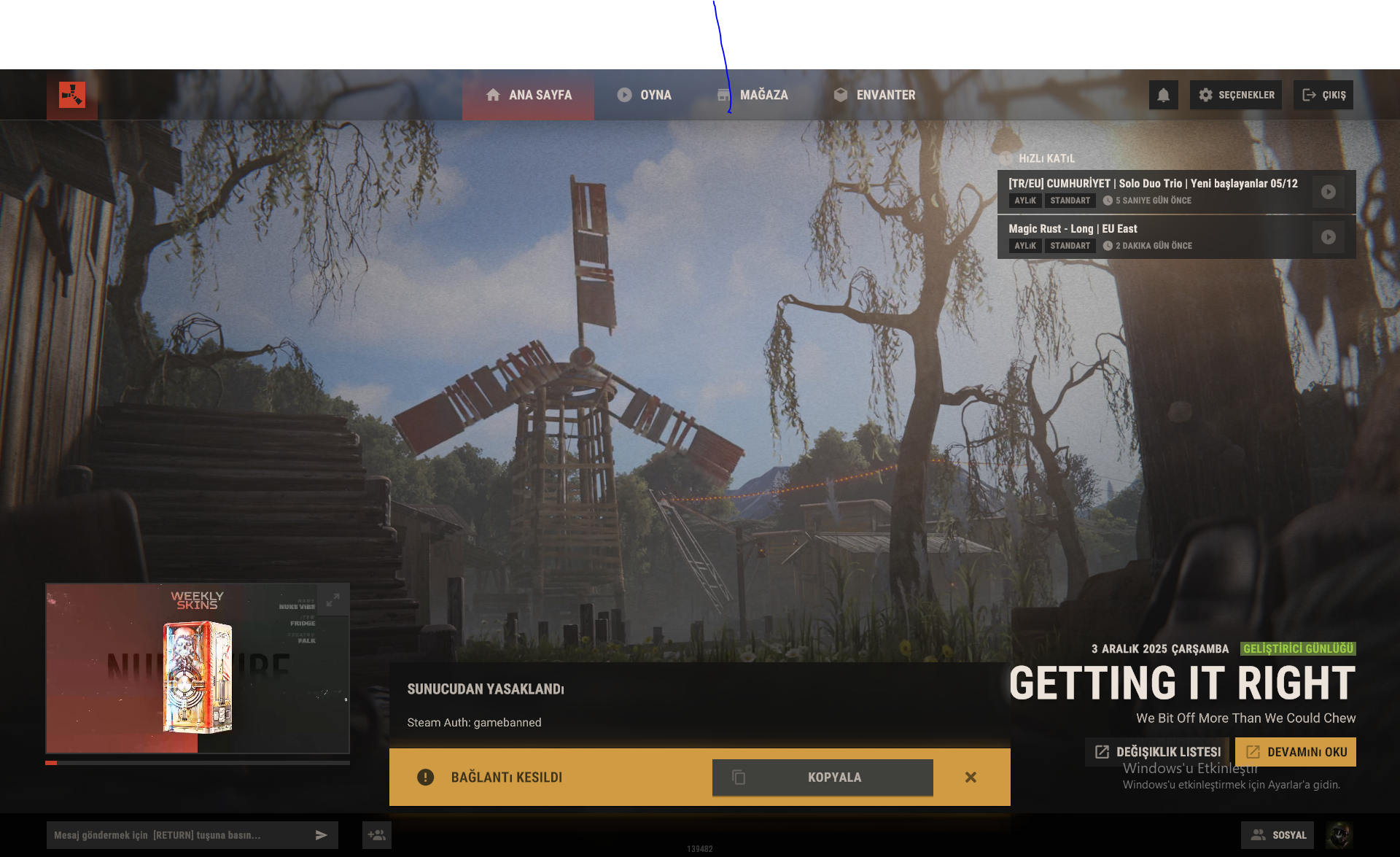Switch to the OYNA tab
Image resolution: width=1400 pixels, height=857 pixels.
pyautogui.click(x=644, y=95)
